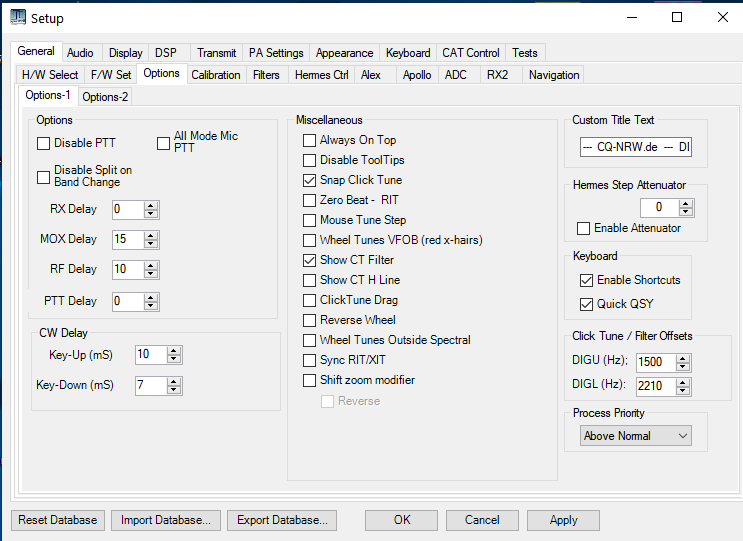743x541 pixels.
Task: Click the Reset Database button
Action: (x=58, y=520)
